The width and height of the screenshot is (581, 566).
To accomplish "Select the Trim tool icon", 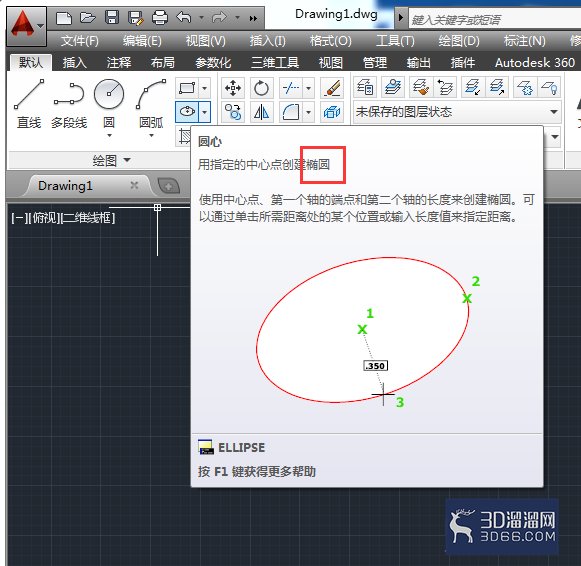I will point(291,88).
